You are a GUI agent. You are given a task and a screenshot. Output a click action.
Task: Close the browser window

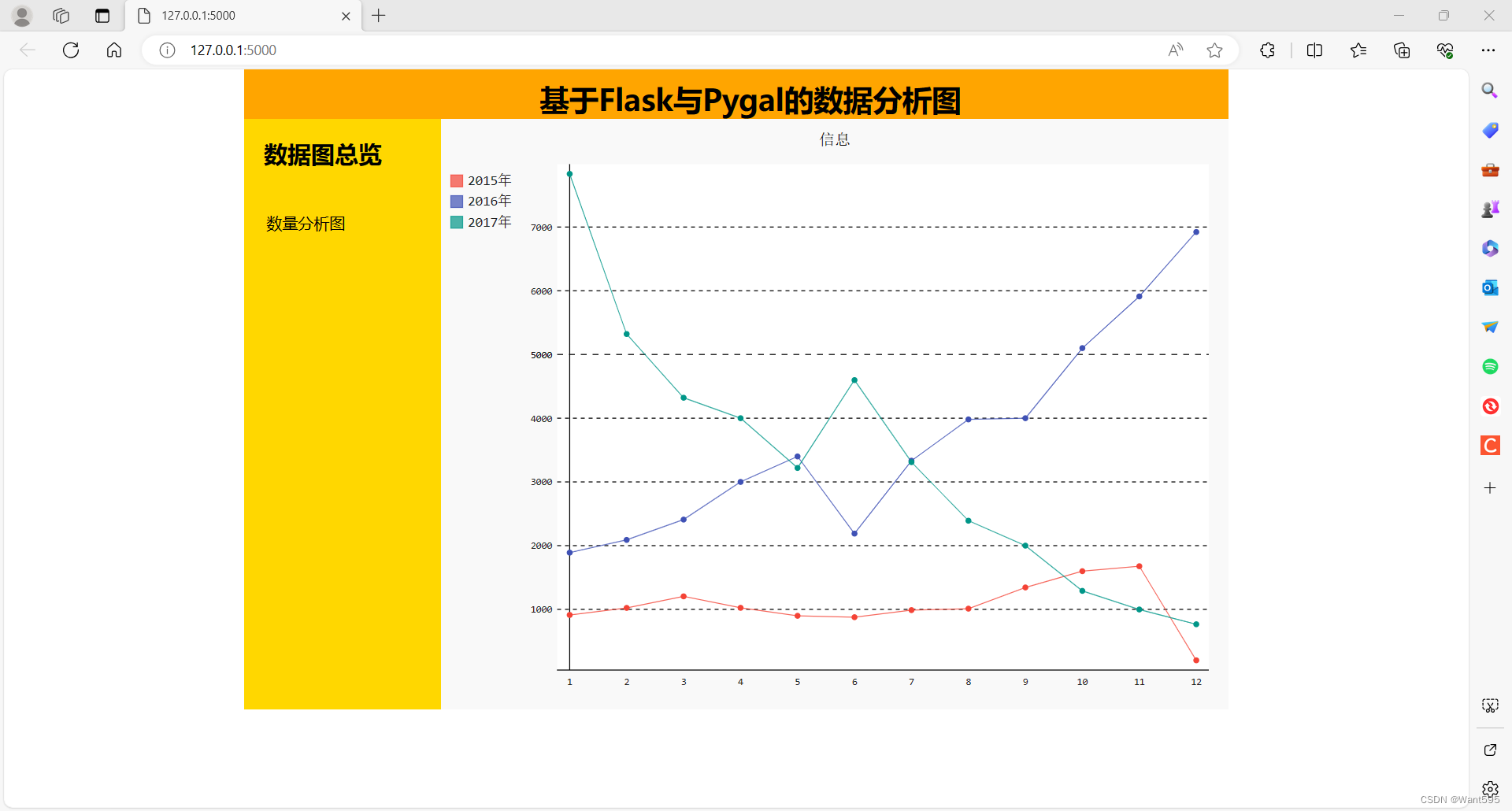tap(1488, 16)
